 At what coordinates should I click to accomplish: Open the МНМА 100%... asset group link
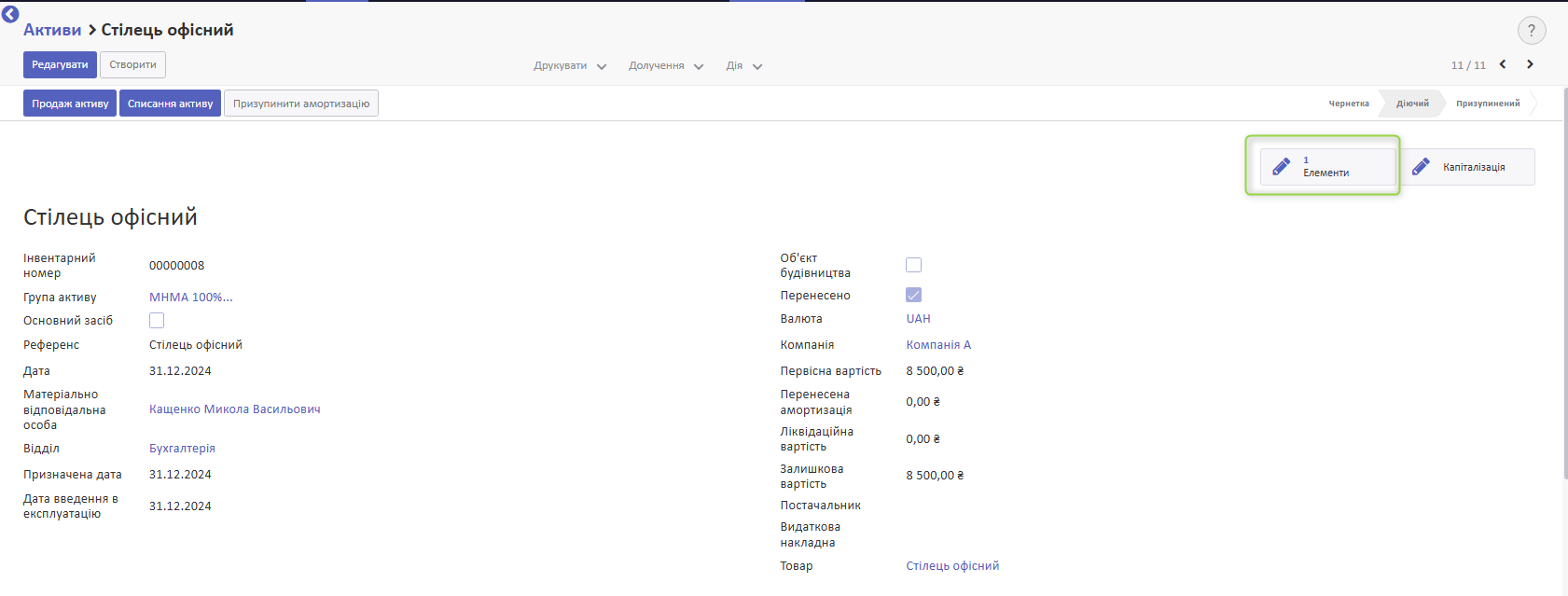(x=191, y=298)
